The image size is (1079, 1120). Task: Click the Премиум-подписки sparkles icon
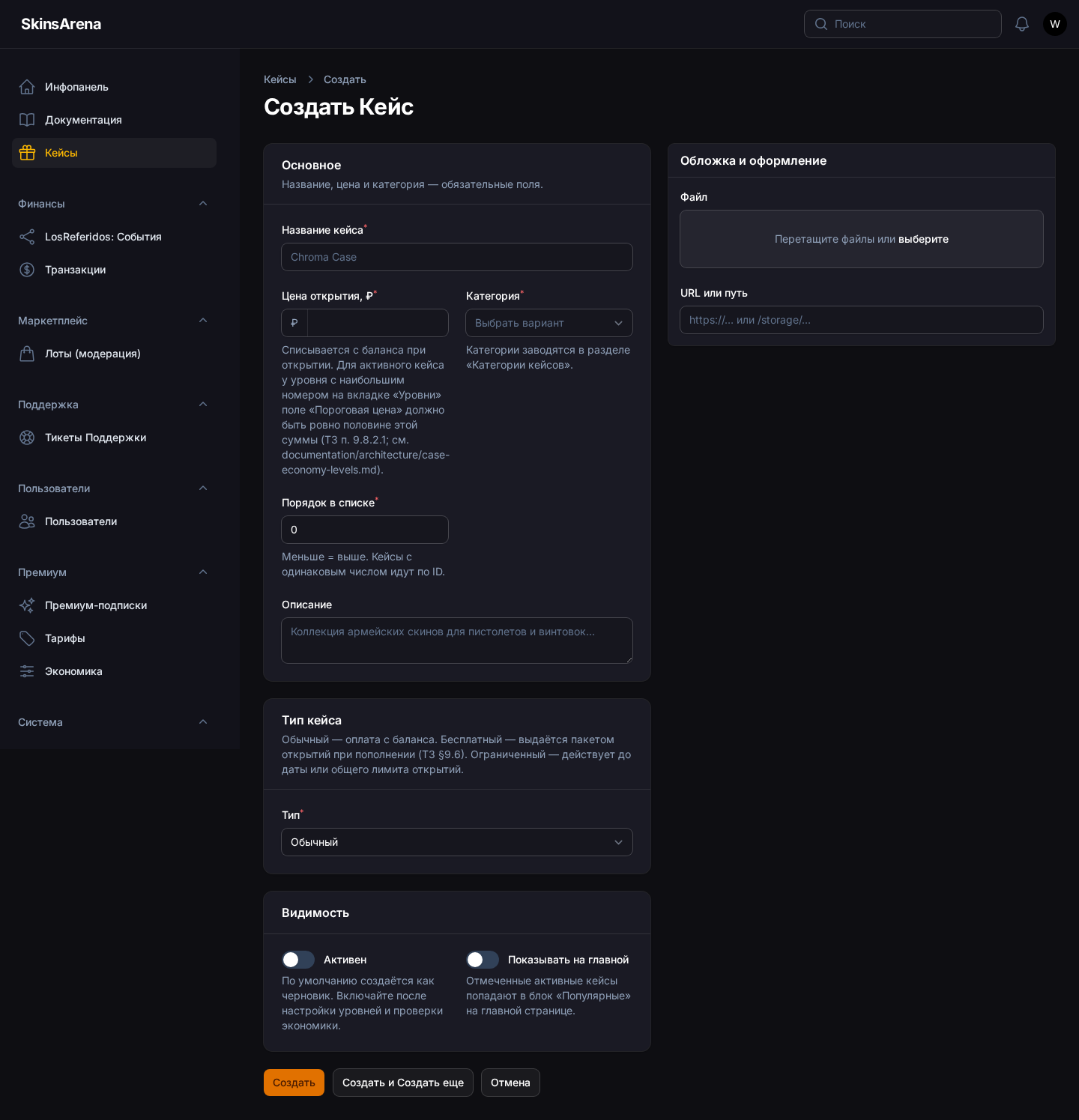tap(27, 605)
